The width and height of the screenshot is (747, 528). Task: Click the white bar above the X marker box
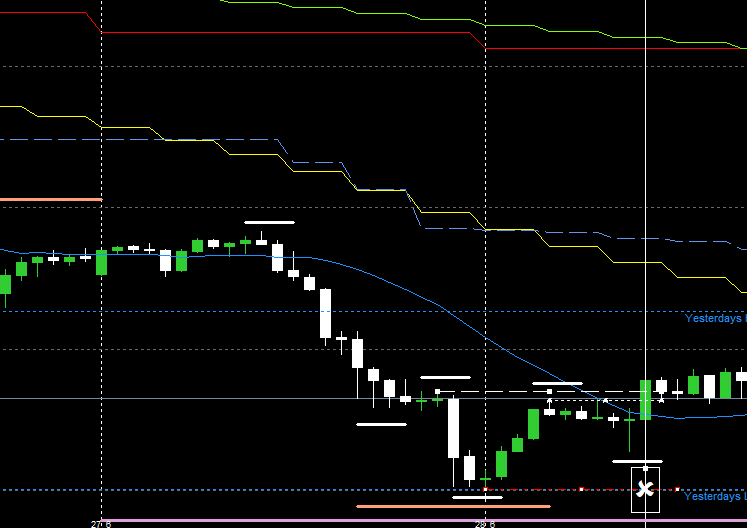point(637,461)
